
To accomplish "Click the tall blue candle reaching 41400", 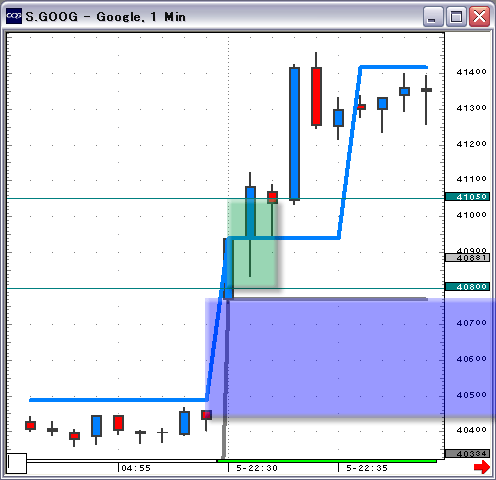I will (x=294, y=133).
